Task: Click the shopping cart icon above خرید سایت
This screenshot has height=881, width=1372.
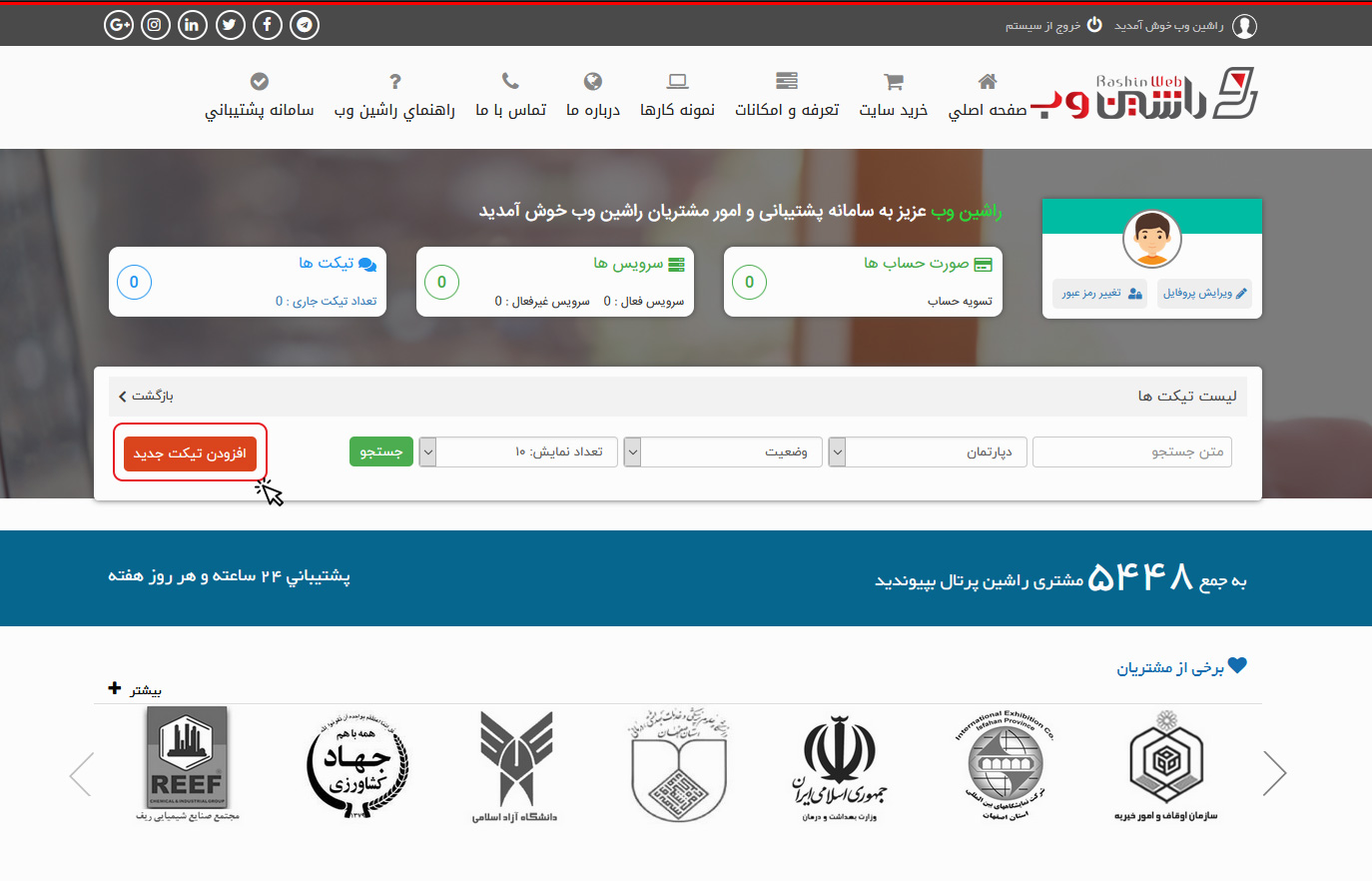Action: point(894,81)
